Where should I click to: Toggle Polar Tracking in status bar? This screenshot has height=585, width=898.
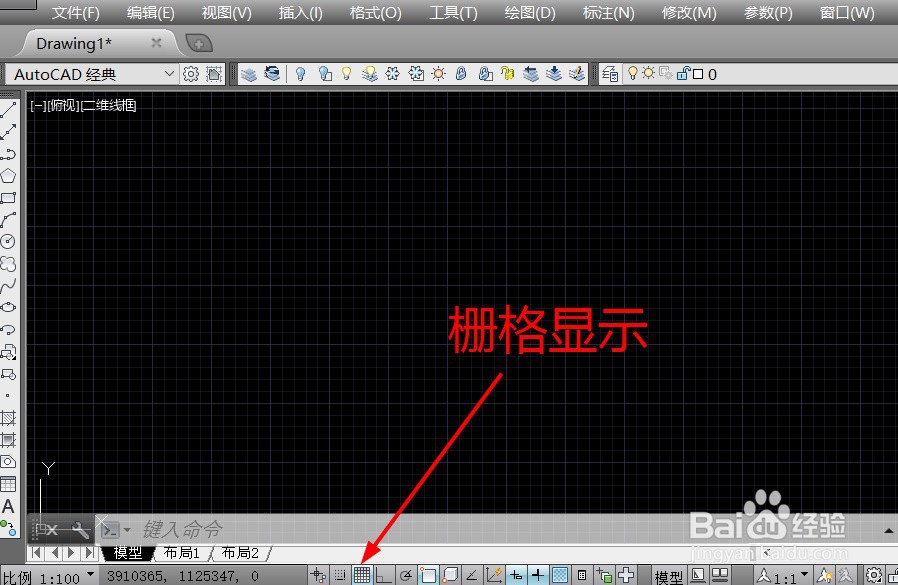pos(406,575)
